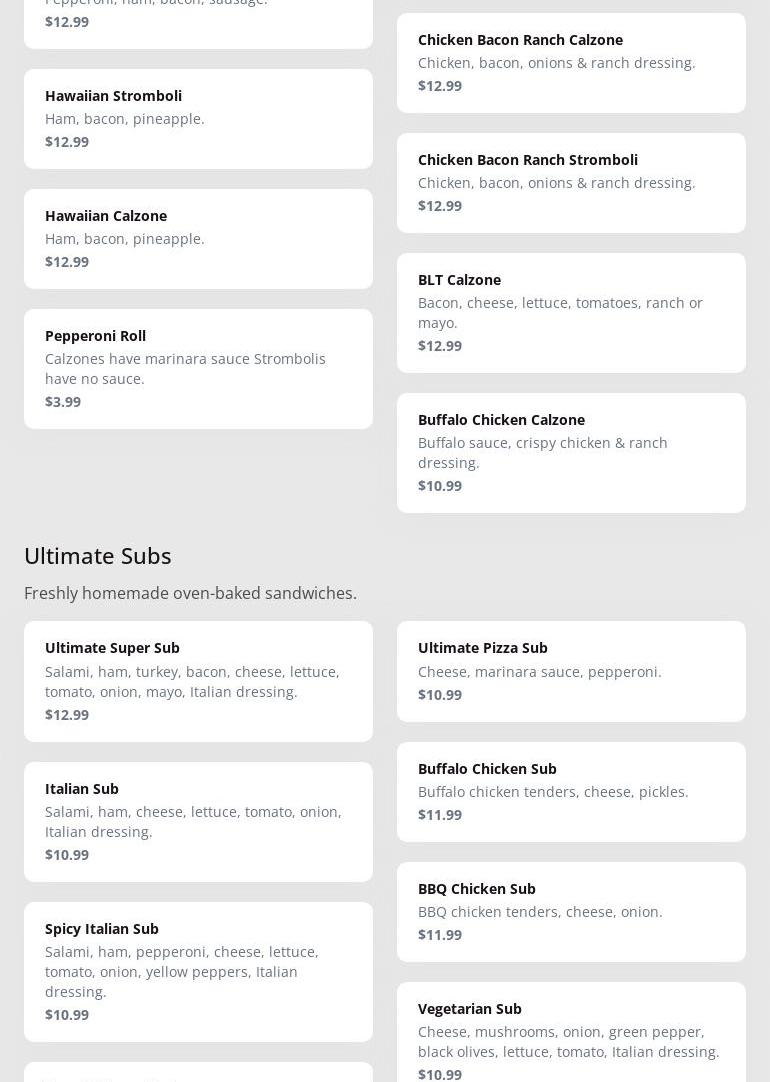770x1082 pixels.
Task: Select the Ultimate Pizza Sub card
Action: tap(571, 671)
